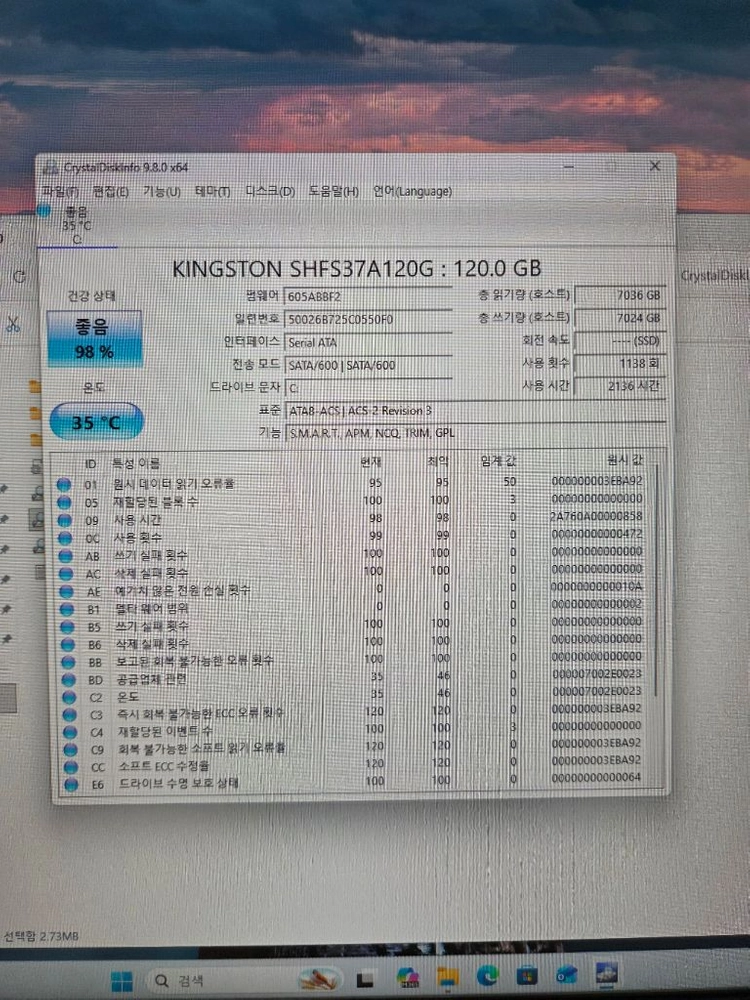Click the status circle for attribute BB

pos(68,662)
